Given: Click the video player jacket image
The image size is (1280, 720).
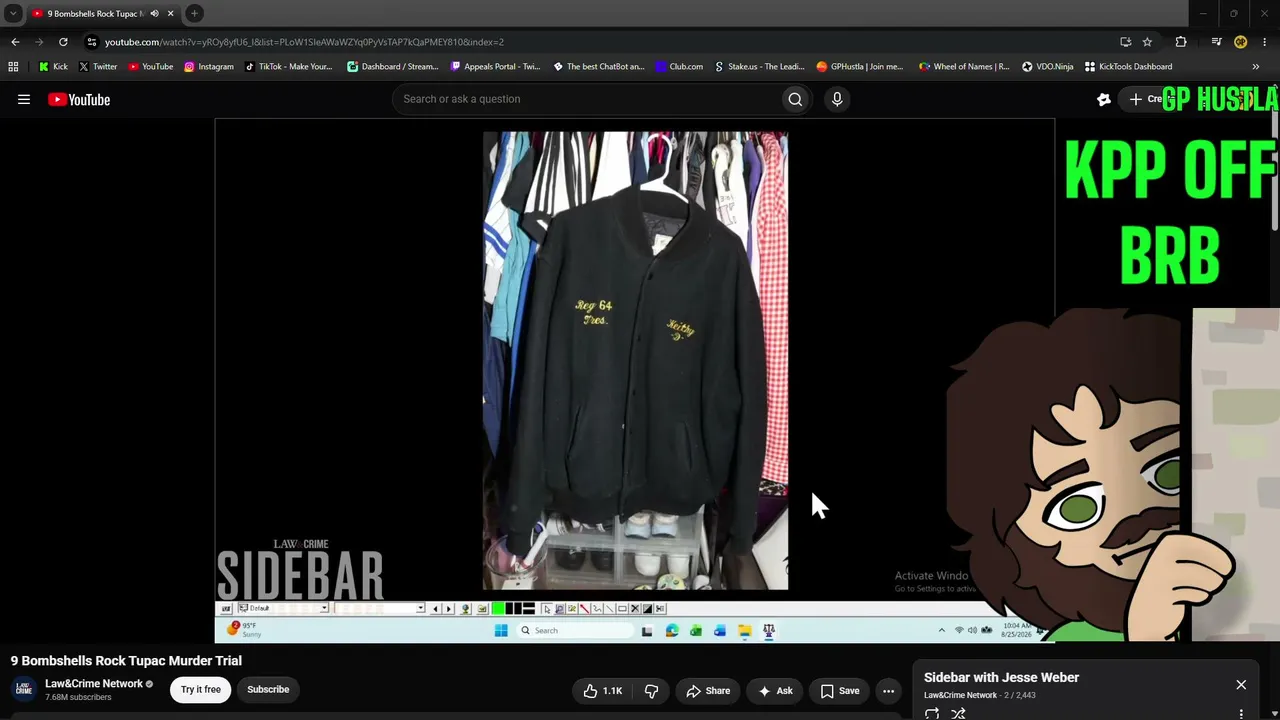Looking at the screenshot, I should click(x=635, y=360).
